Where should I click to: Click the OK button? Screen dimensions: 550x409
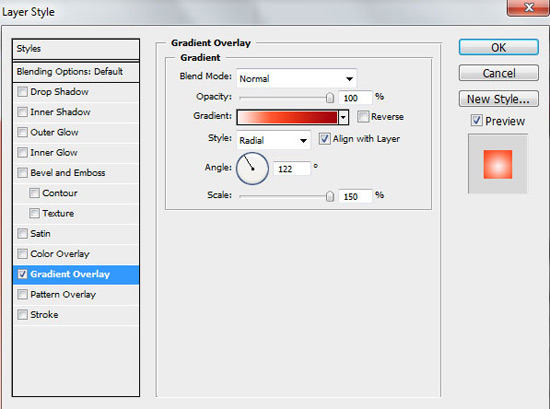click(x=498, y=47)
